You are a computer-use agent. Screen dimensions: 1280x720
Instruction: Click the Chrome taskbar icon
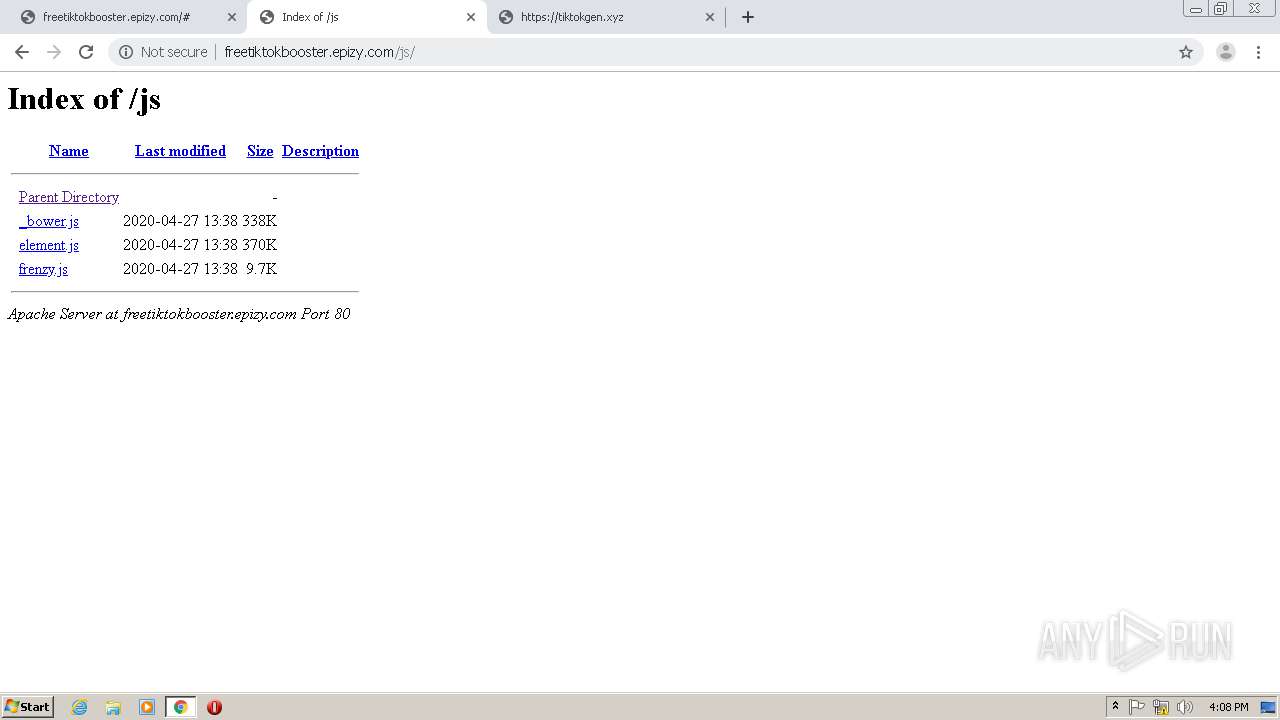[x=180, y=707]
